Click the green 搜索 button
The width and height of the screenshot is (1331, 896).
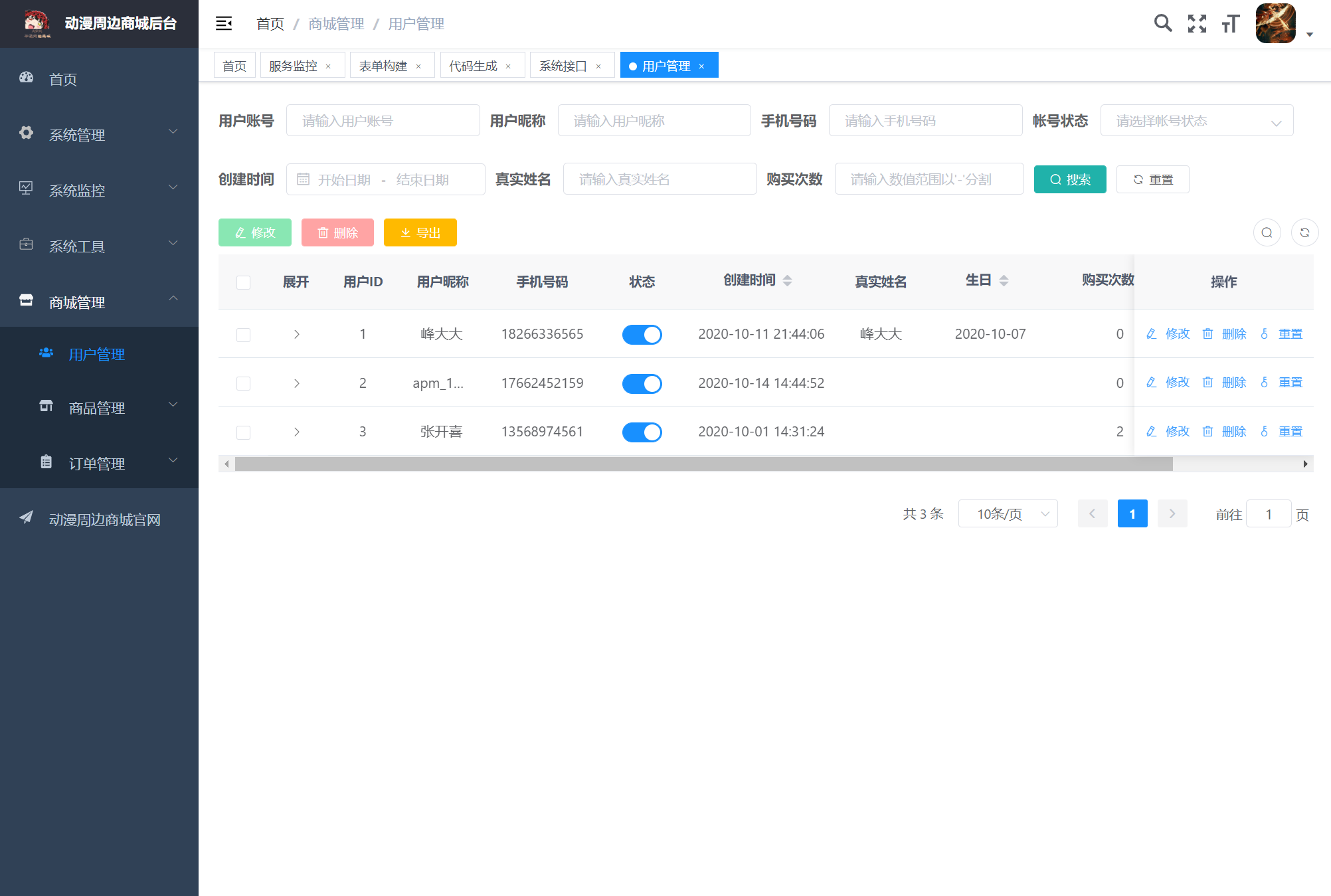pyautogui.click(x=1069, y=179)
